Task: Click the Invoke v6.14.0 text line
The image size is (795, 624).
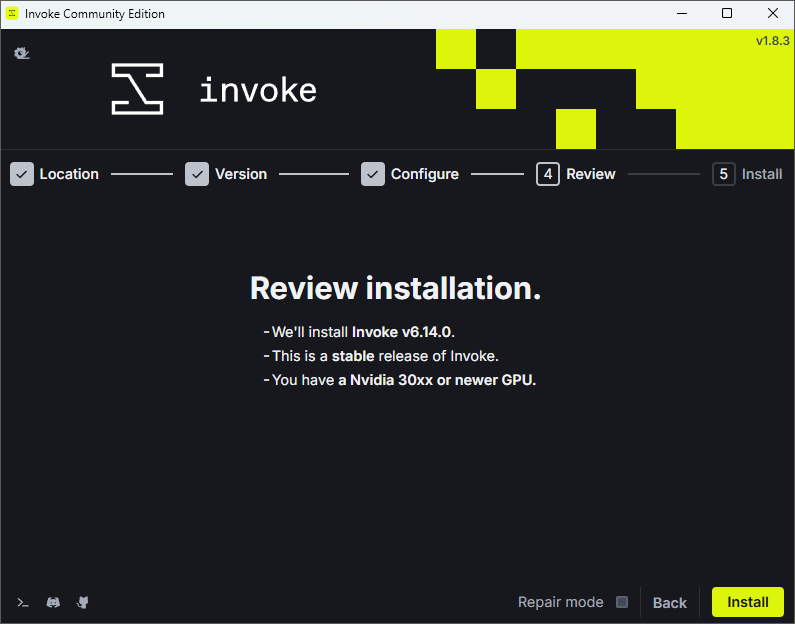Action: click(359, 332)
